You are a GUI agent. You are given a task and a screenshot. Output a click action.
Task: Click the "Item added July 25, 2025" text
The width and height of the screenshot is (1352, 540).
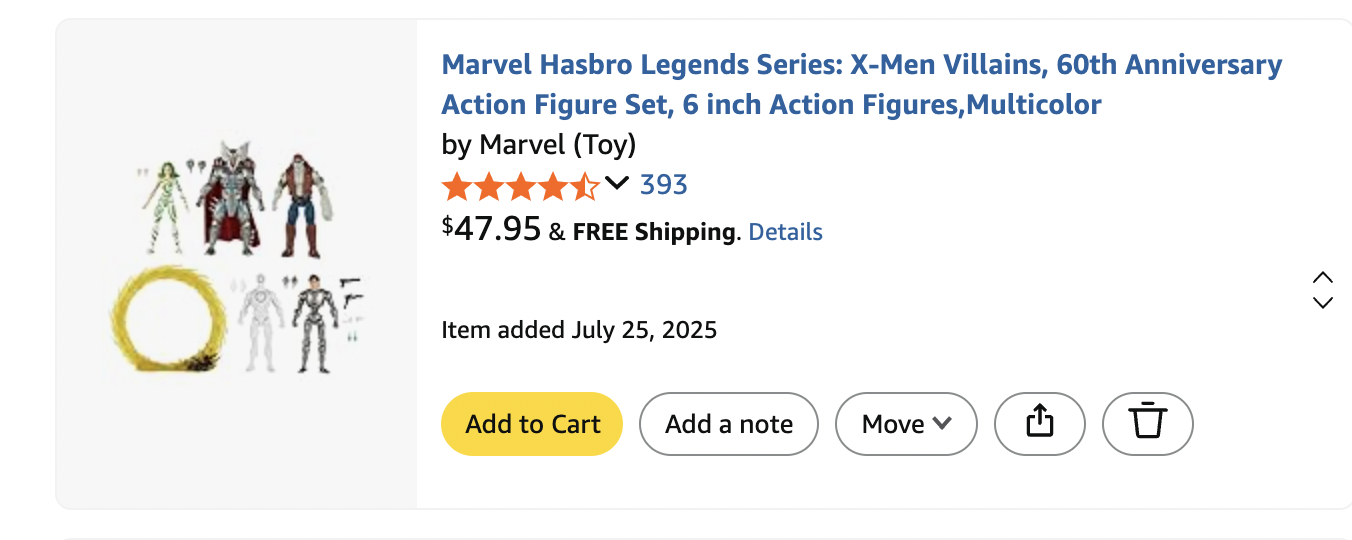[x=579, y=330]
